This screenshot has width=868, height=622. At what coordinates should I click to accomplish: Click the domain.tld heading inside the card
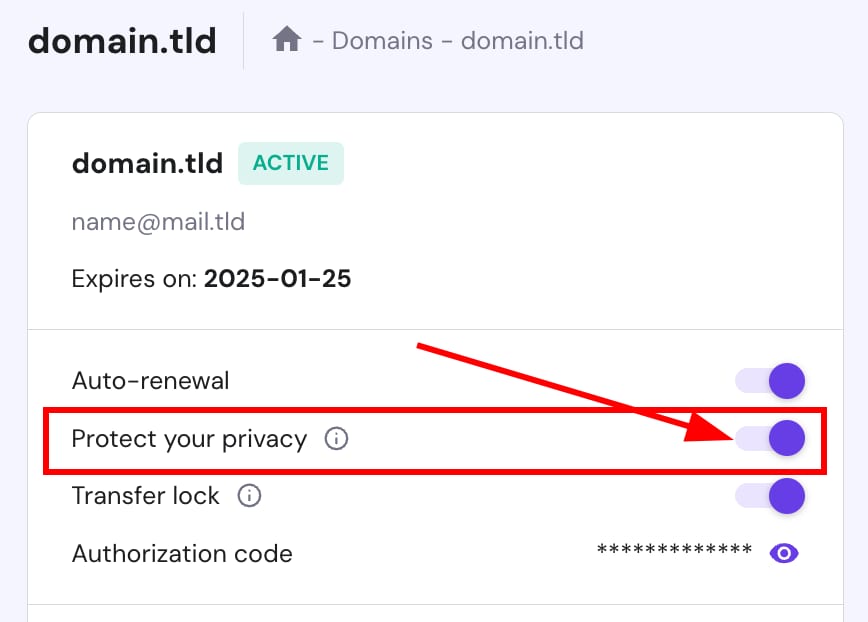click(147, 163)
